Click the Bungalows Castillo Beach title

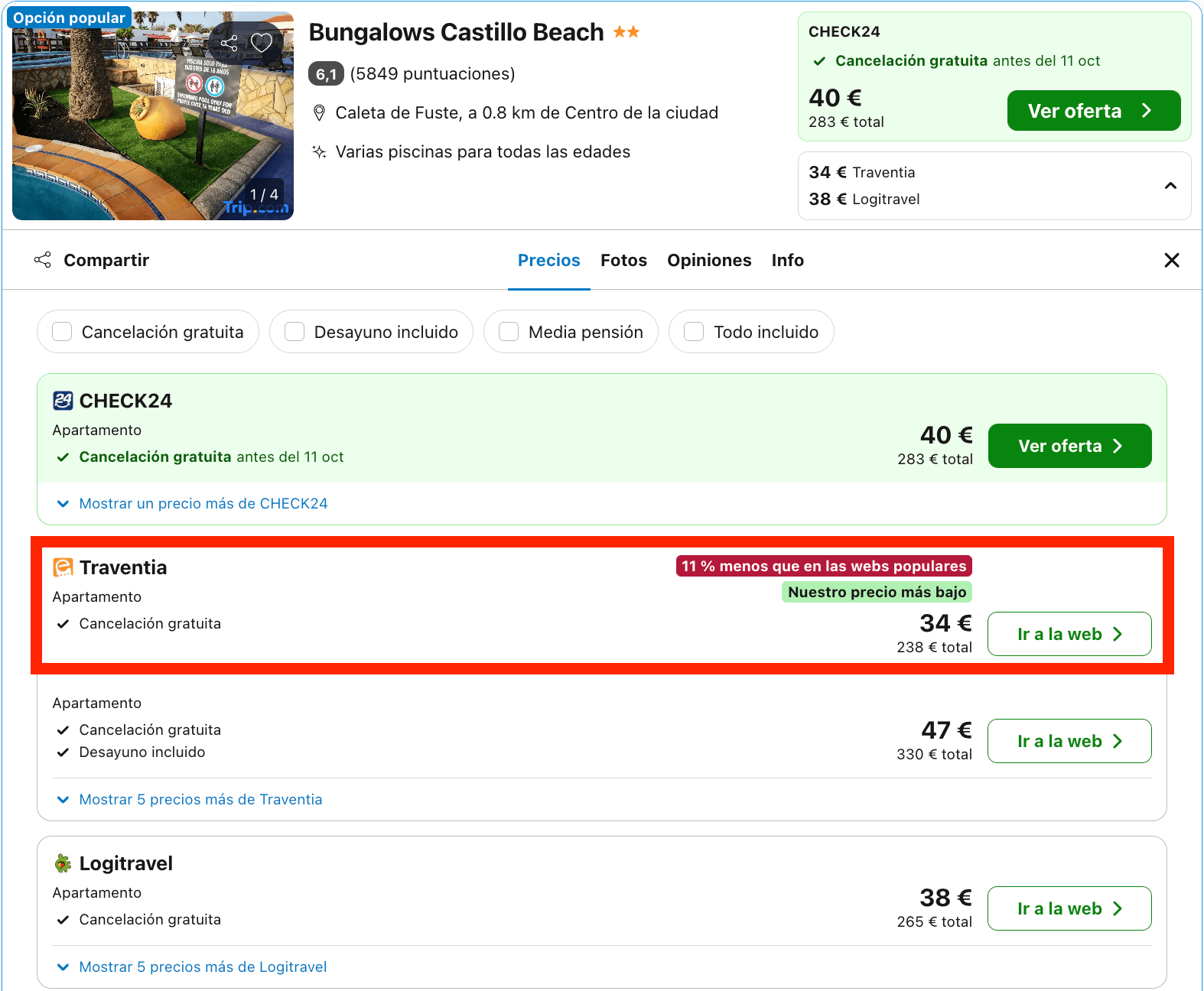point(456,32)
